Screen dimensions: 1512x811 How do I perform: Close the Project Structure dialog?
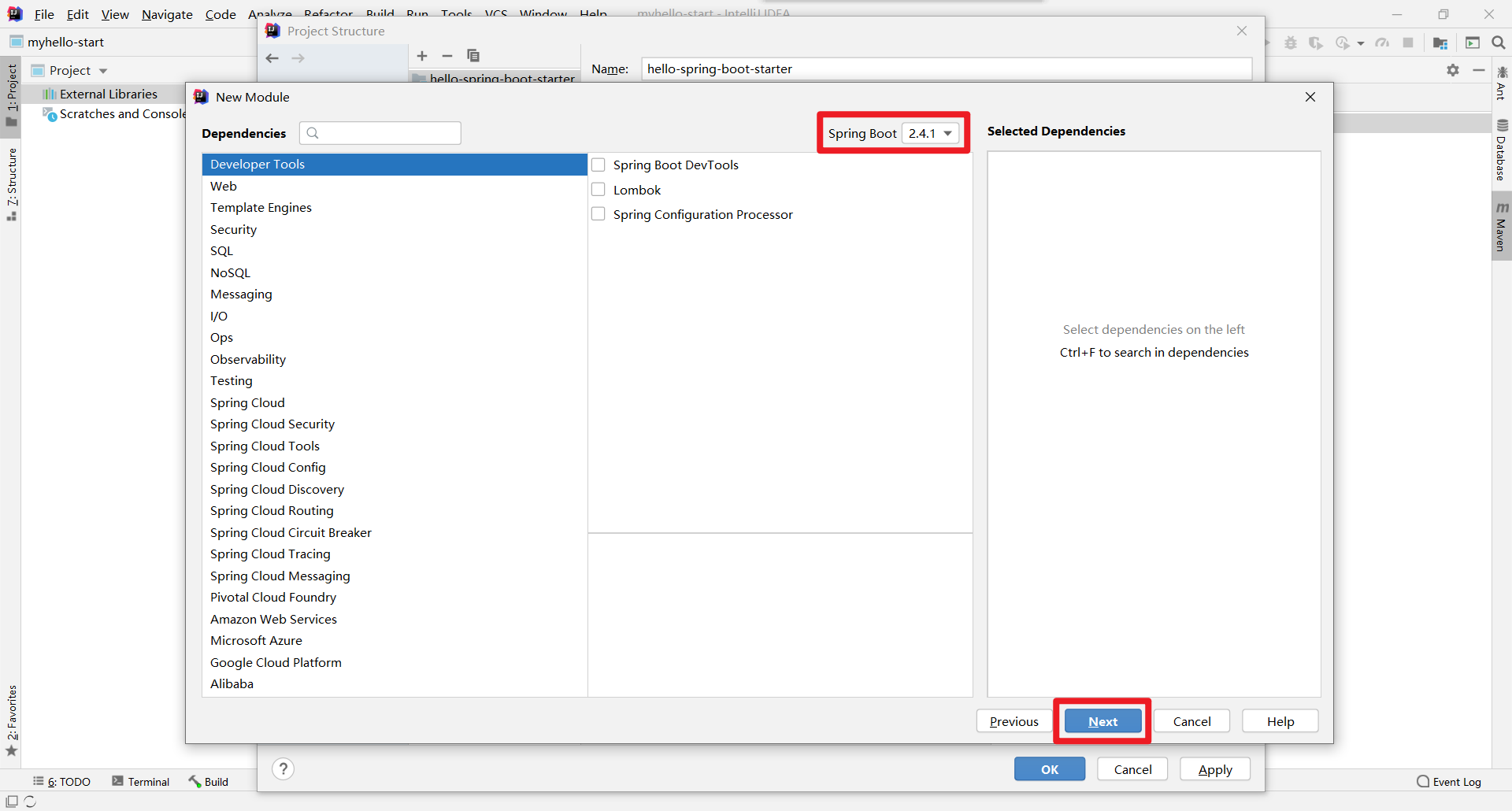(x=1242, y=31)
